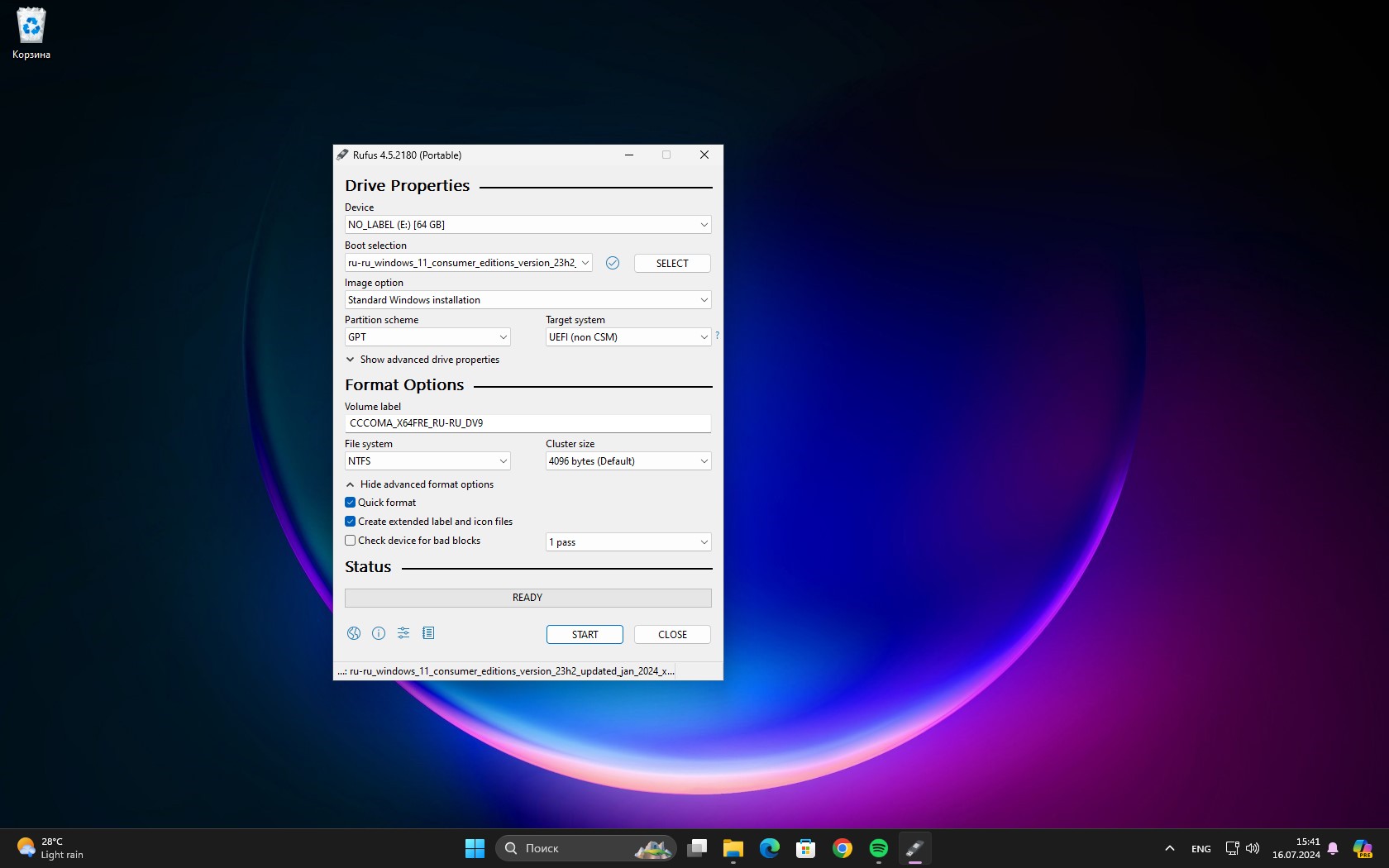1389x868 pixels.
Task: Open the Cluster size dropdown
Action: point(628,461)
